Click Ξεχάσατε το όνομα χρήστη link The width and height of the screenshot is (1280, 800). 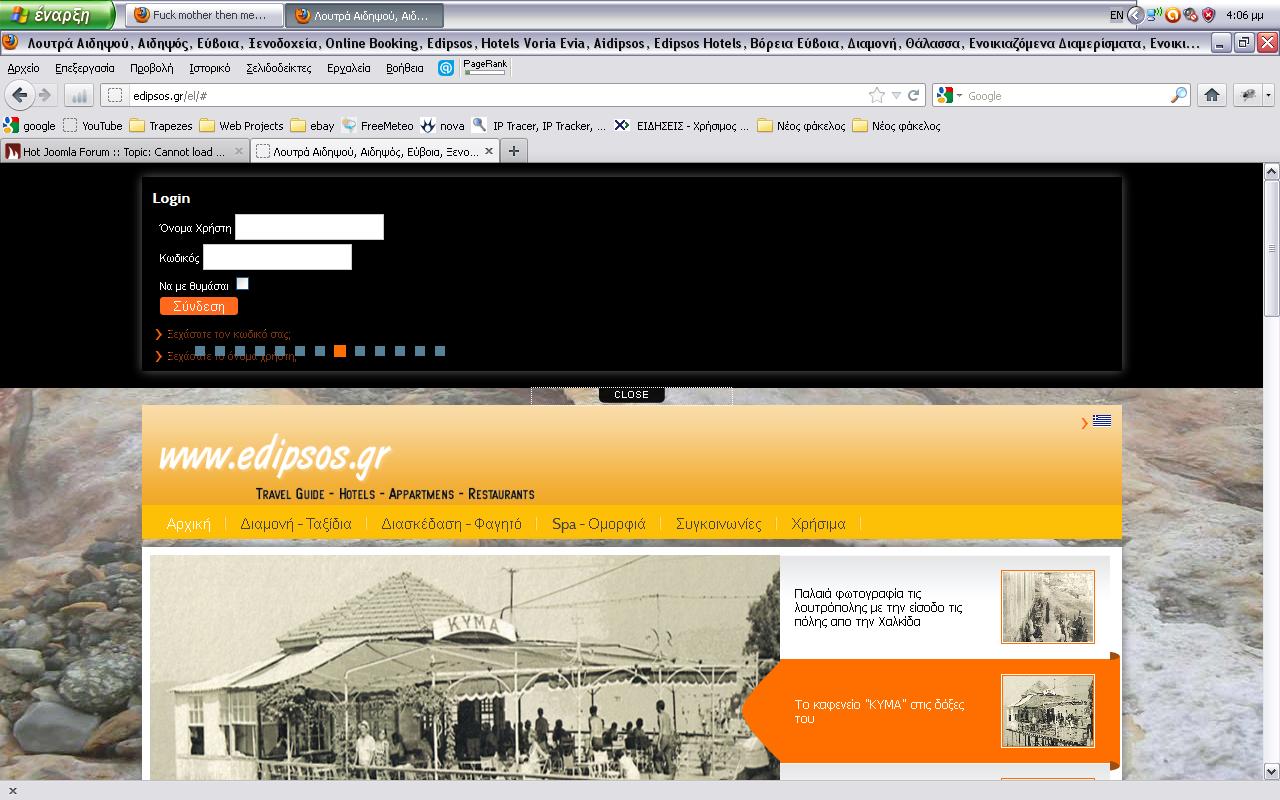pos(232,356)
